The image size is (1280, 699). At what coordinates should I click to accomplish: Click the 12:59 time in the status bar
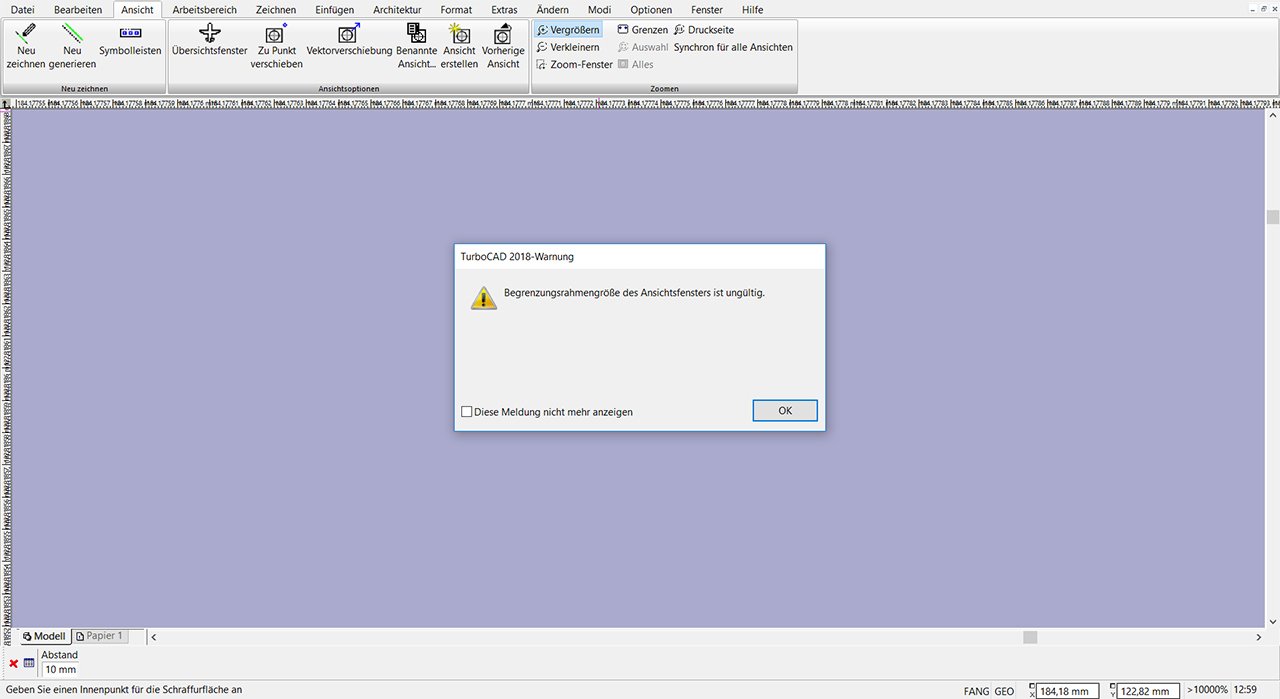pyautogui.click(x=1246, y=690)
